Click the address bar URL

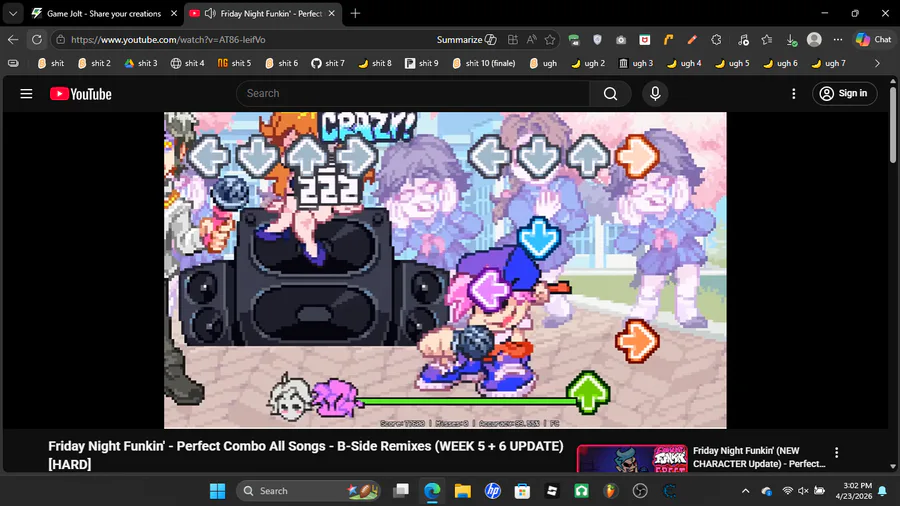tap(168, 40)
